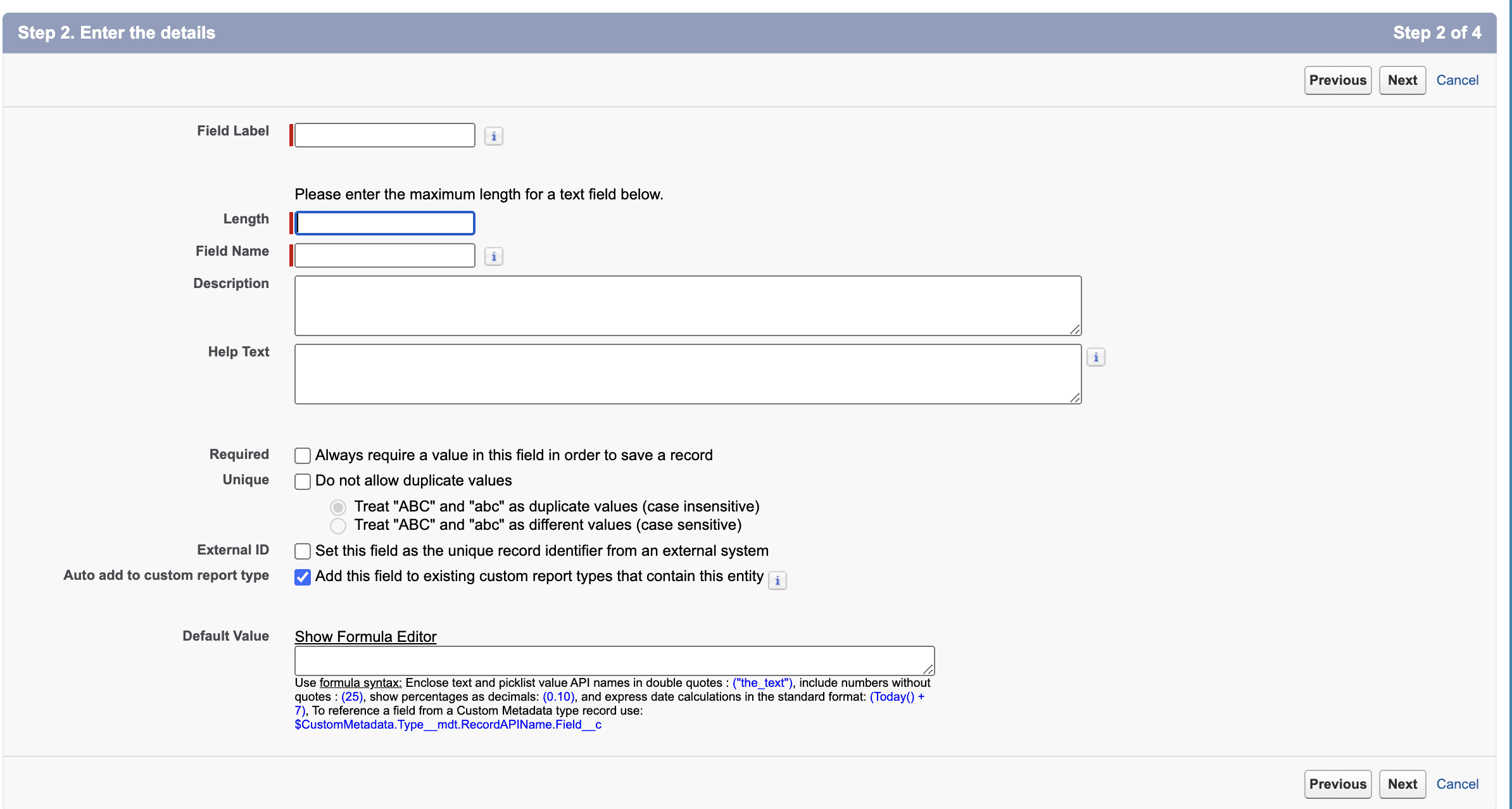
Task: Click the top Next button
Action: [x=1402, y=80]
